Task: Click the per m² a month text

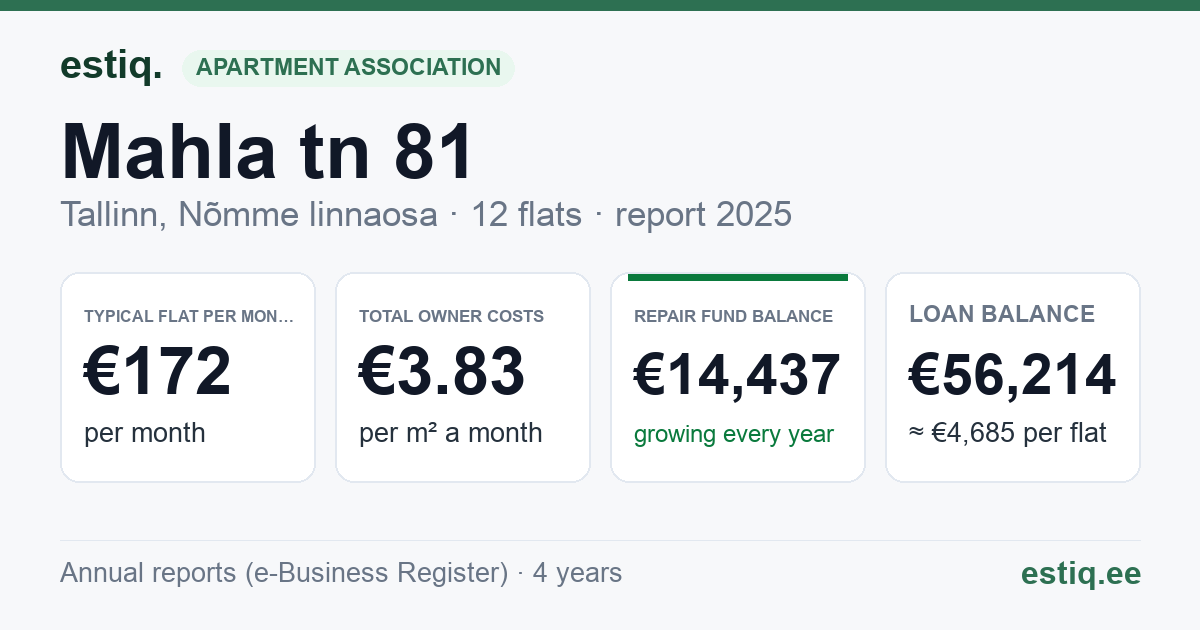Action: pyautogui.click(x=451, y=433)
